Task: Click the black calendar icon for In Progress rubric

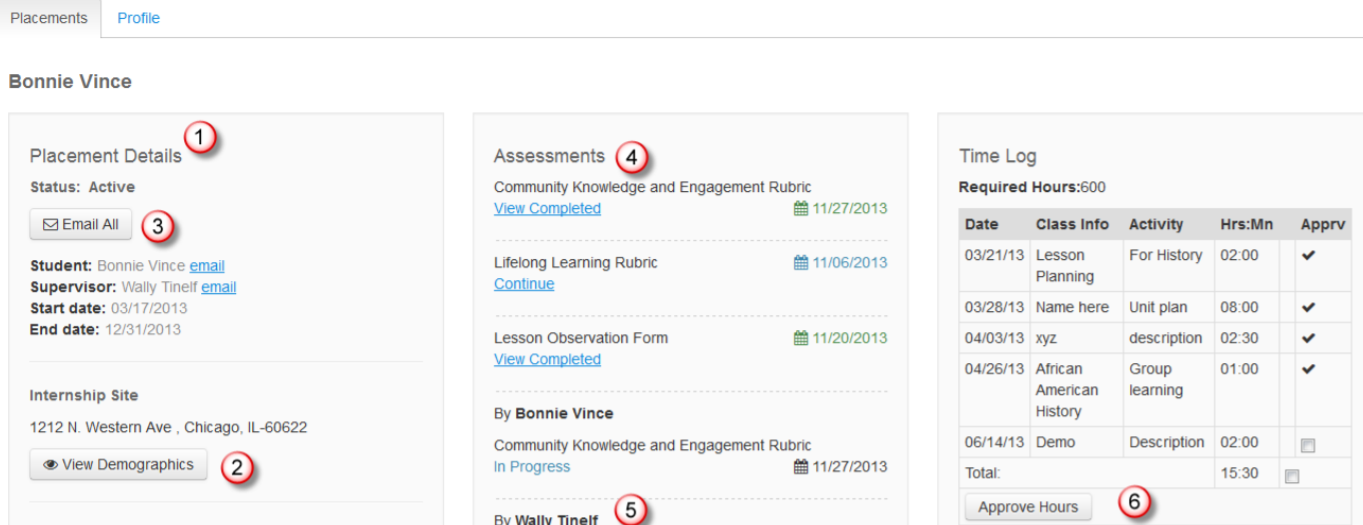Action: (801, 467)
